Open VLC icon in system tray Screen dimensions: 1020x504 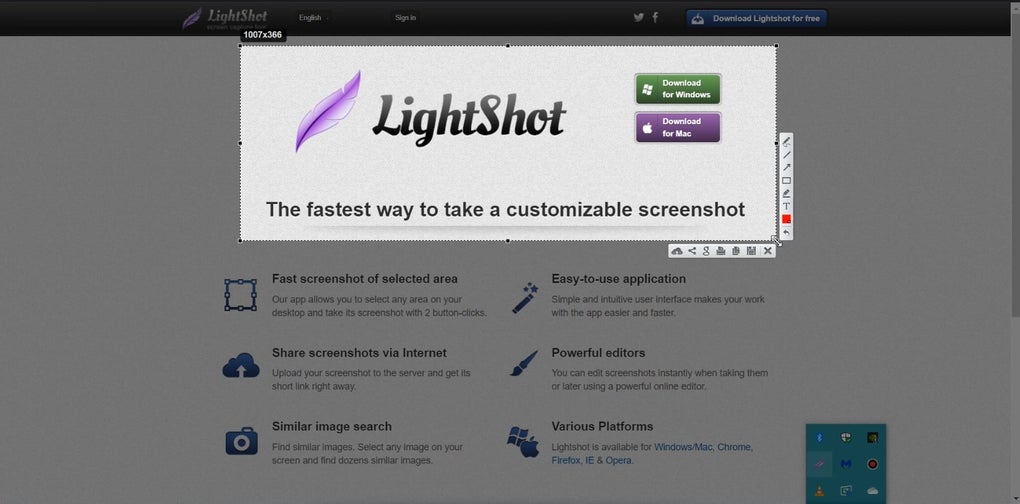[819, 490]
